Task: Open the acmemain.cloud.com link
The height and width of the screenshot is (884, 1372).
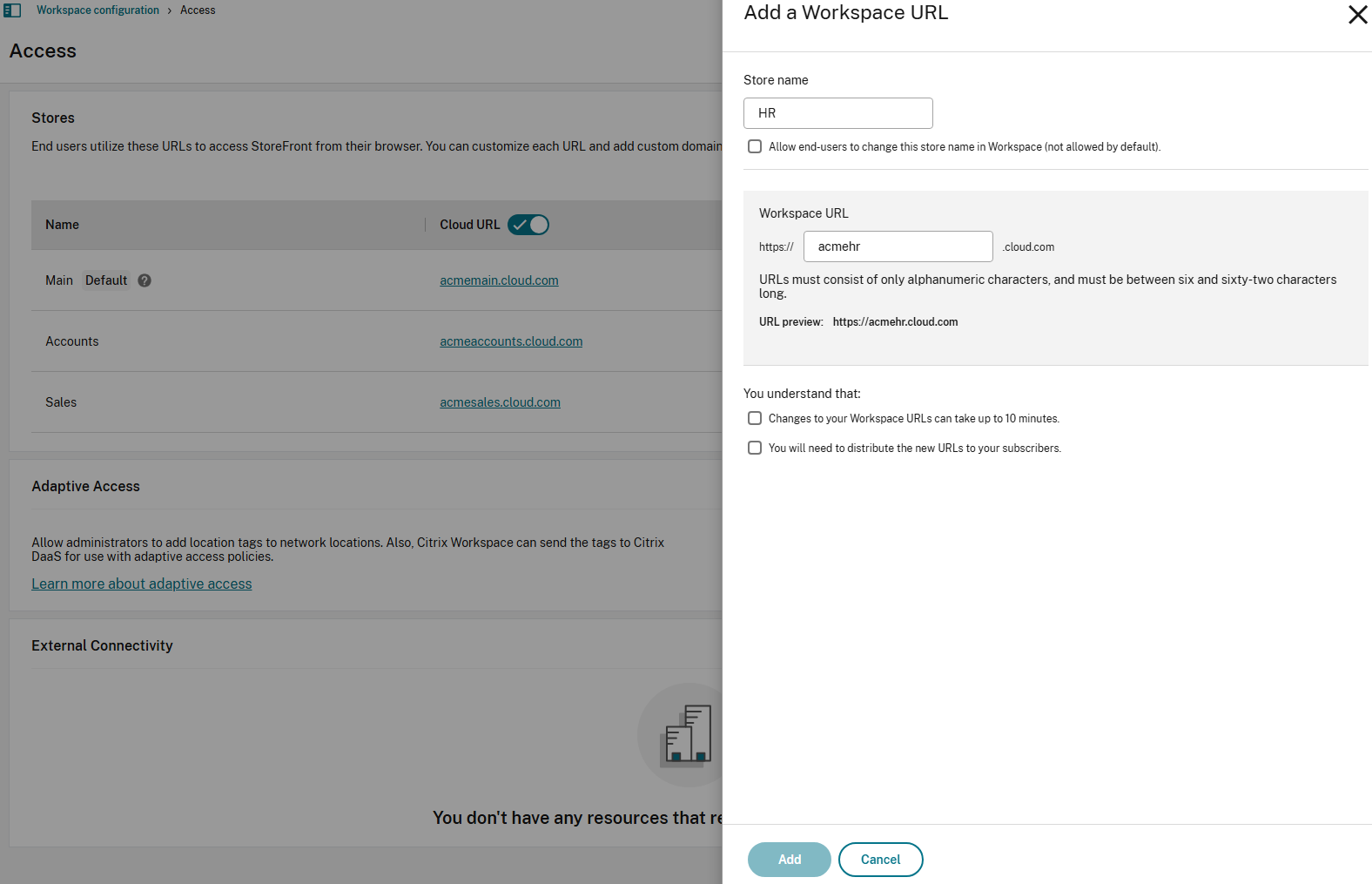Action: pos(499,280)
